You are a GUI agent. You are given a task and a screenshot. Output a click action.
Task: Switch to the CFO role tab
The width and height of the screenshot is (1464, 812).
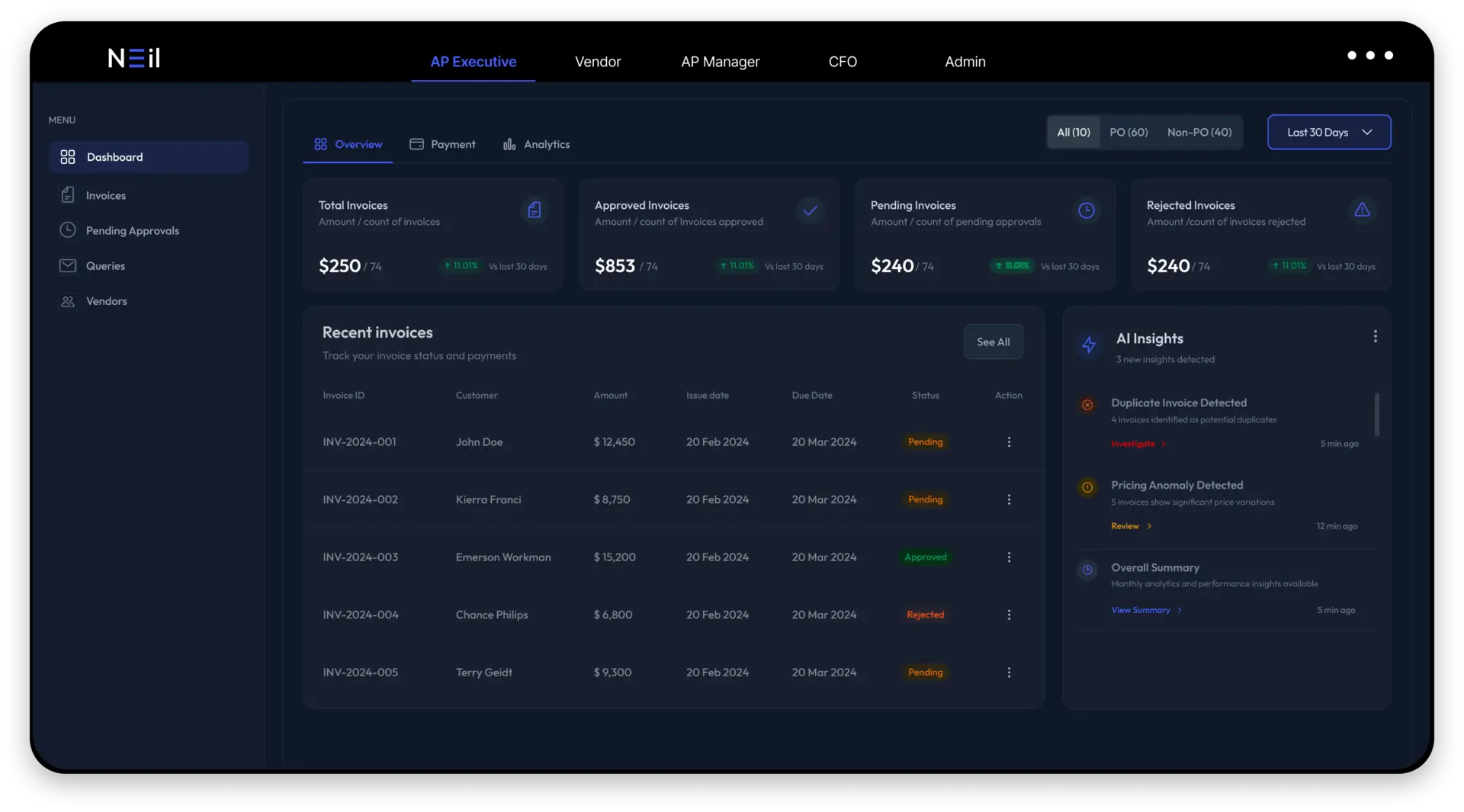(843, 62)
